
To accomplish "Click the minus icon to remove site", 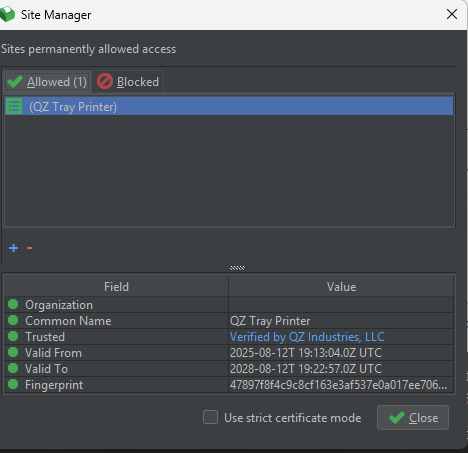I will [x=30, y=248].
